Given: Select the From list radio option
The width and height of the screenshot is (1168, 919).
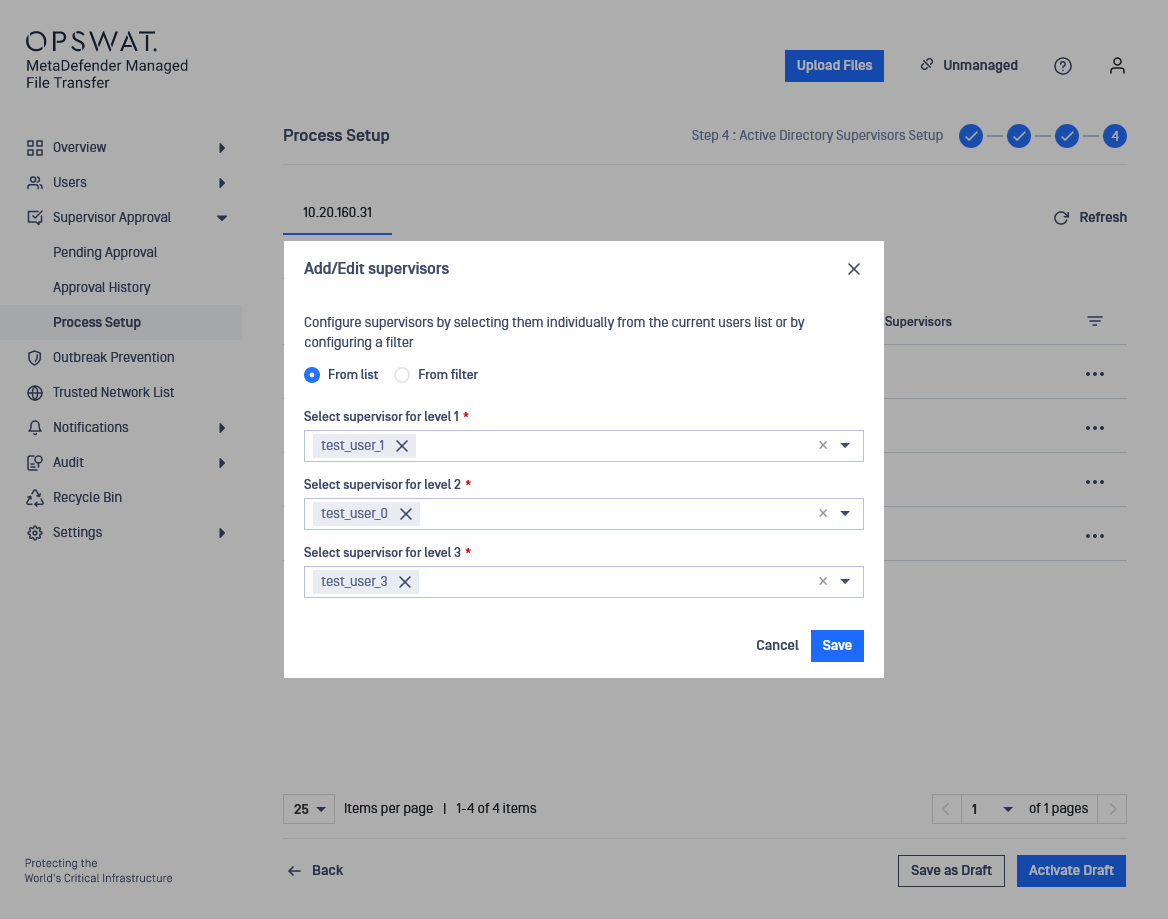Looking at the screenshot, I should 312,375.
